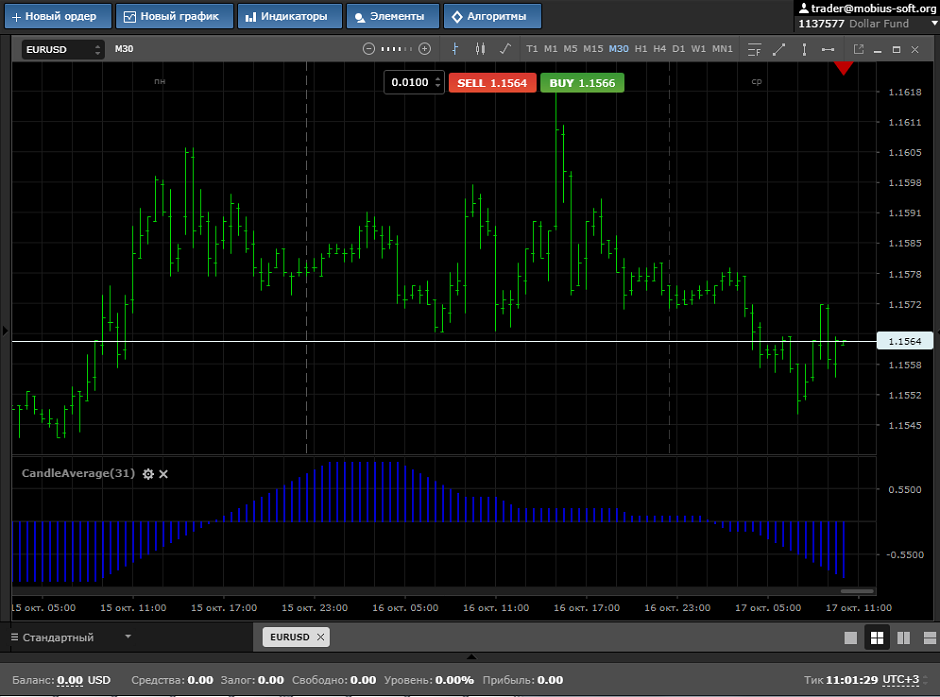This screenshot has width=940, height=697.
Task: Zoom out the chart with minus icon
Action: pos(369,49)
